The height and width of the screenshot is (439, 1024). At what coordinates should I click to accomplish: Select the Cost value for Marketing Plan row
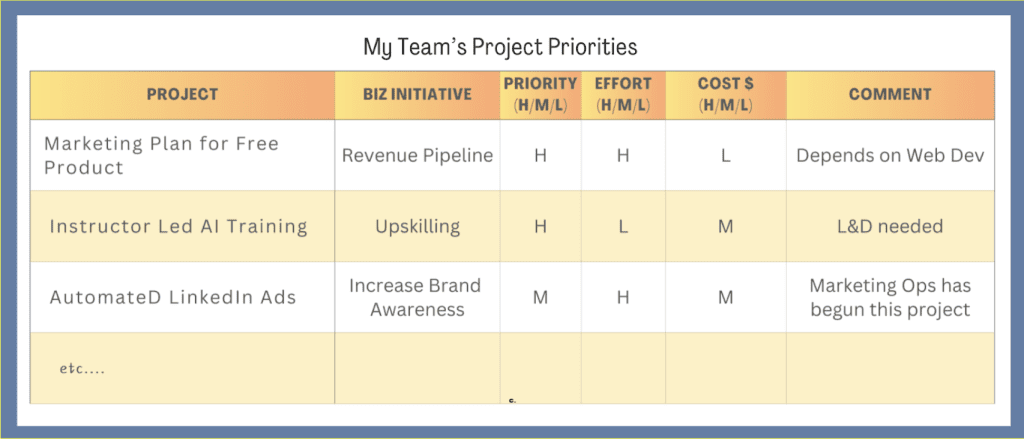point(726,156)
